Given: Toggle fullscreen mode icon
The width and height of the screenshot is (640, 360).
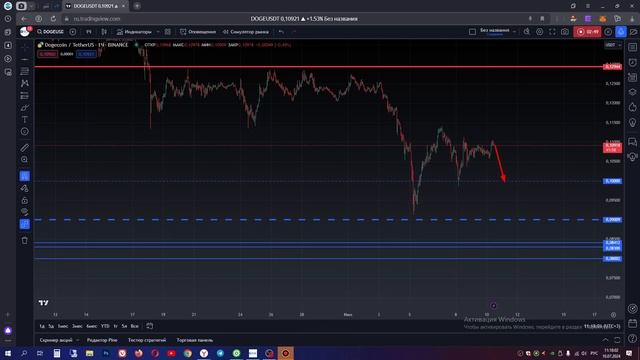Looking at the screenshot, I should 552,32.
